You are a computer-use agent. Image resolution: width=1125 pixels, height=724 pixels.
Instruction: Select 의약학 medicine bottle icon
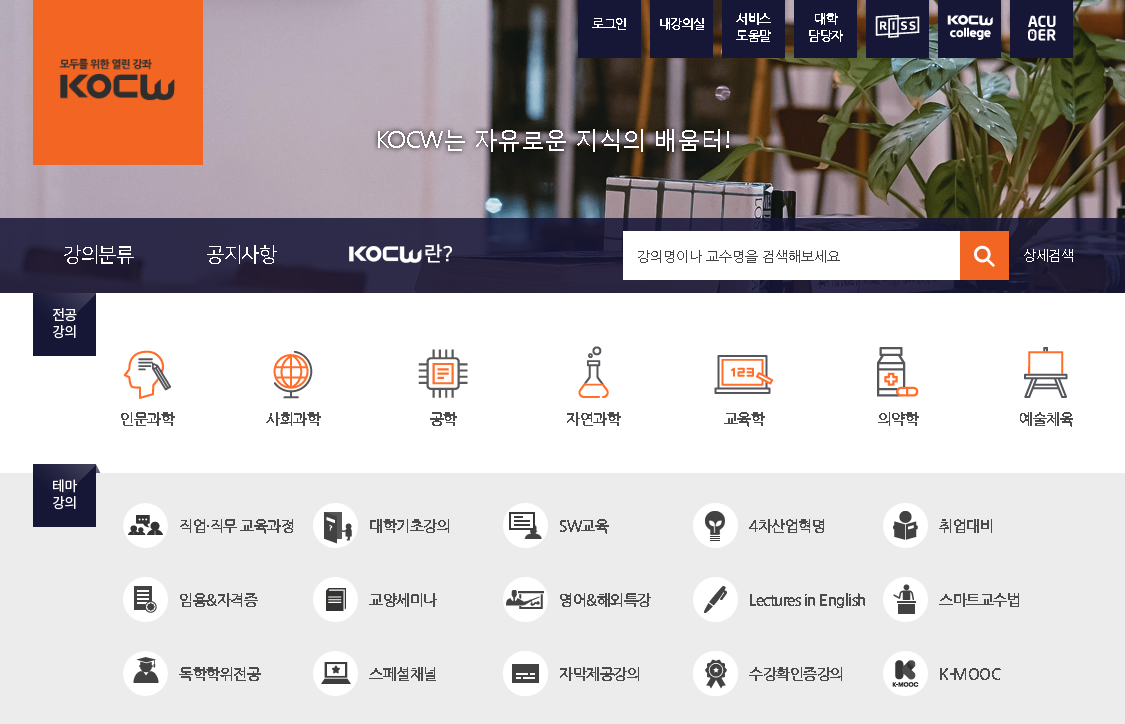coord(898,372)
